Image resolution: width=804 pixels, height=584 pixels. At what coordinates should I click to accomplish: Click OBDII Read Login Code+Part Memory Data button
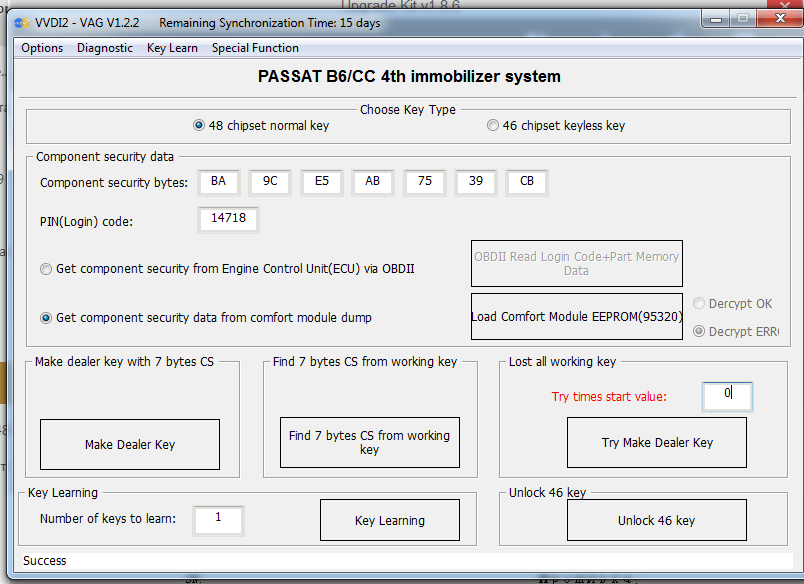(576, 264)
